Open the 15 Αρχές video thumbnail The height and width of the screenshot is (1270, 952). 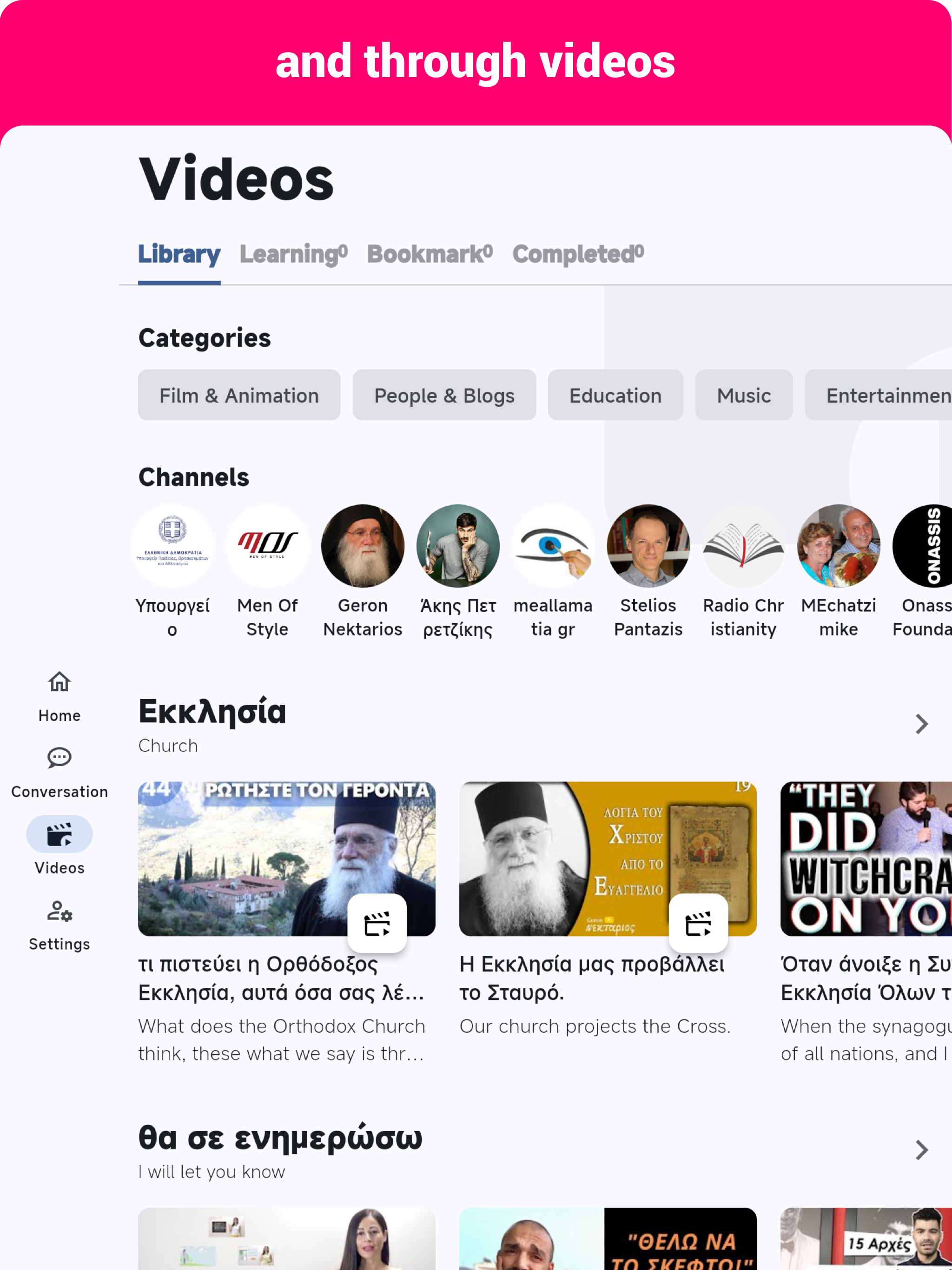[x=866, y=1238]
